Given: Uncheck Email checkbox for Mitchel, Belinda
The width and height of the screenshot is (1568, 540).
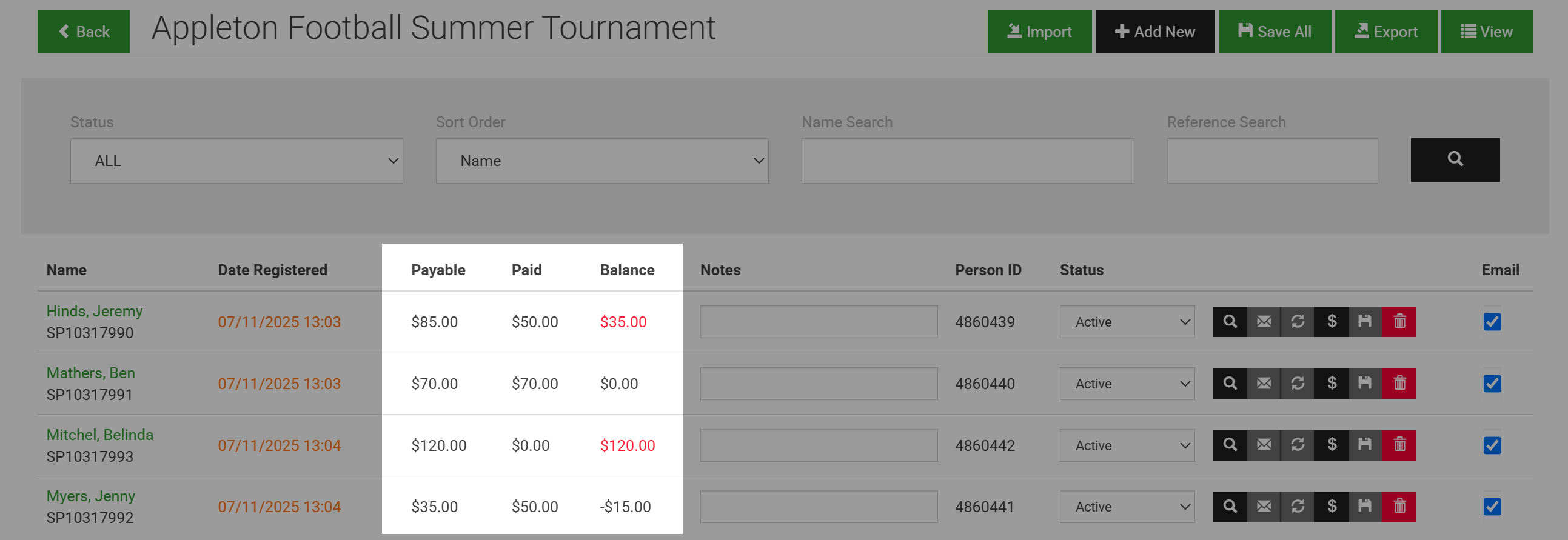Looking at the screenshot, I should pyautogui.click(x=1492, y=445).
